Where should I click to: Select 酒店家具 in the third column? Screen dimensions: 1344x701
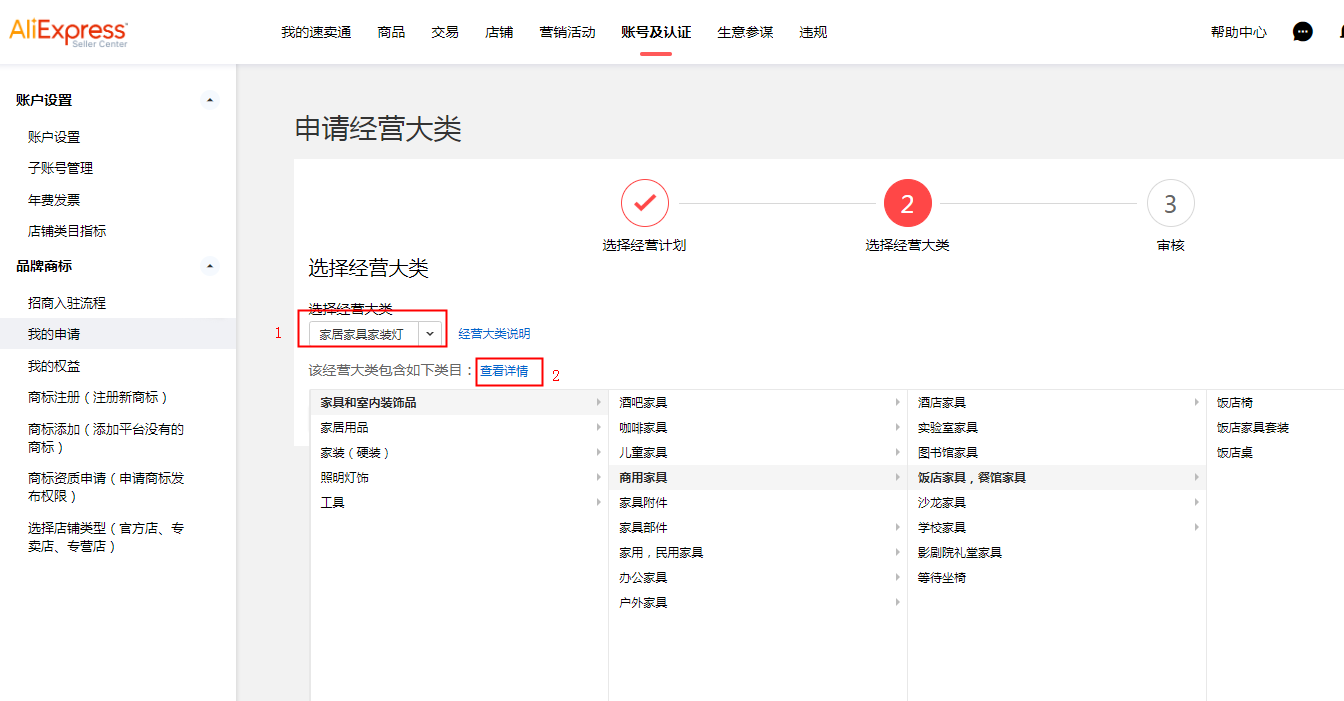click(942, 402)
